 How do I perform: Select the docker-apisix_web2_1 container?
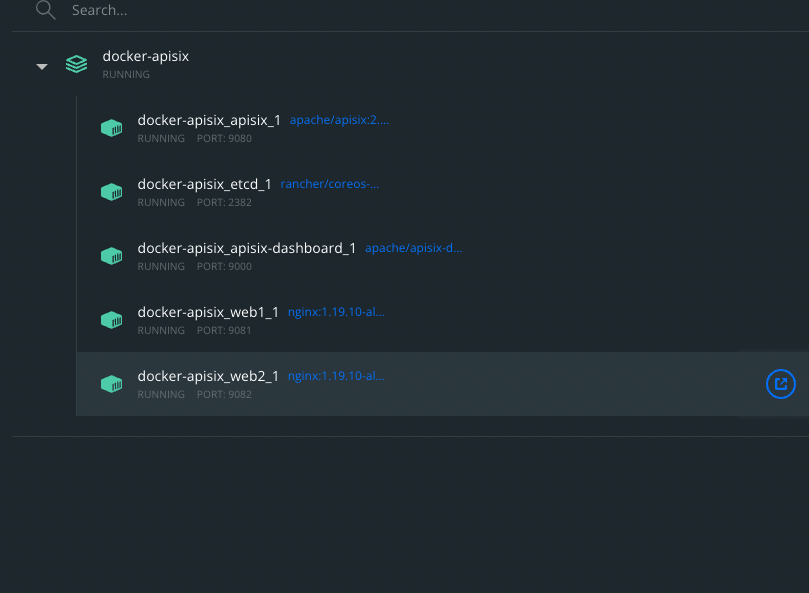coord(208,376)
